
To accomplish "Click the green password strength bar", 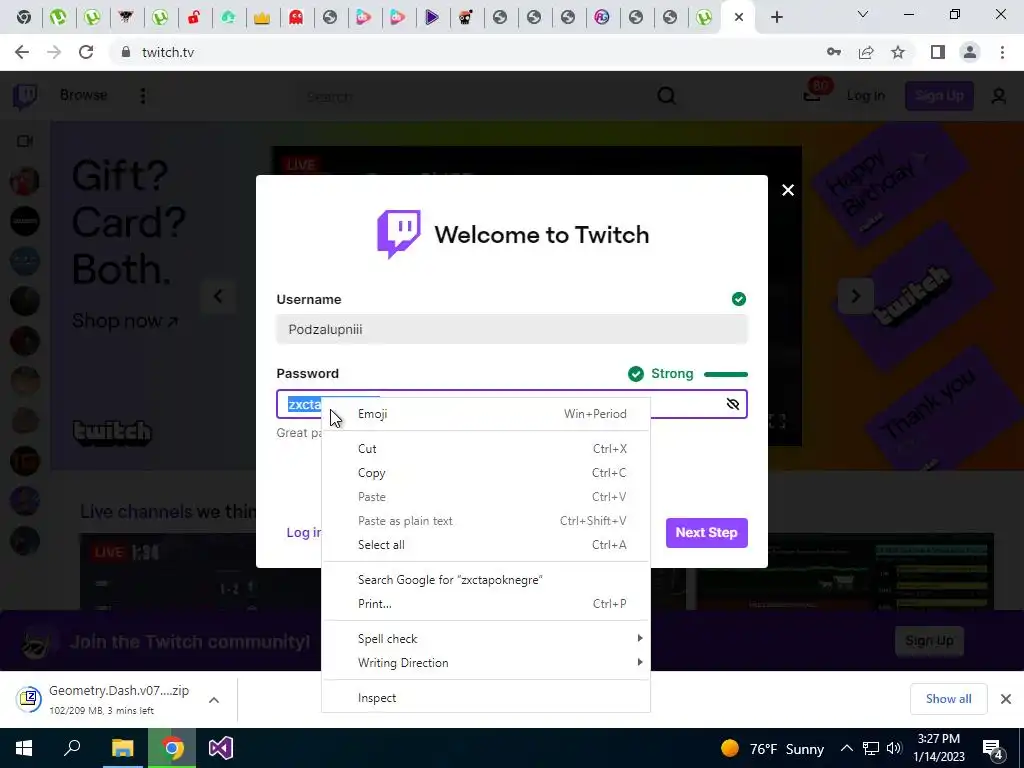I will click(x=726, y=374).
